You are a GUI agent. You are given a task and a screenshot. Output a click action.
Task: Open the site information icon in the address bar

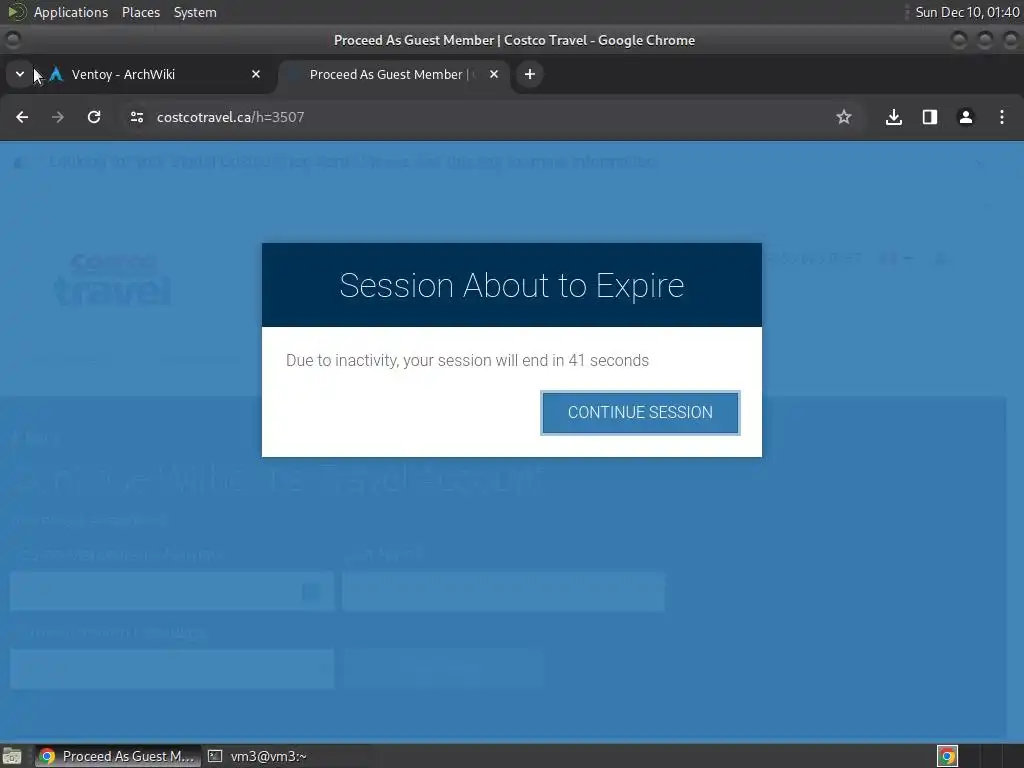[136, 117]
